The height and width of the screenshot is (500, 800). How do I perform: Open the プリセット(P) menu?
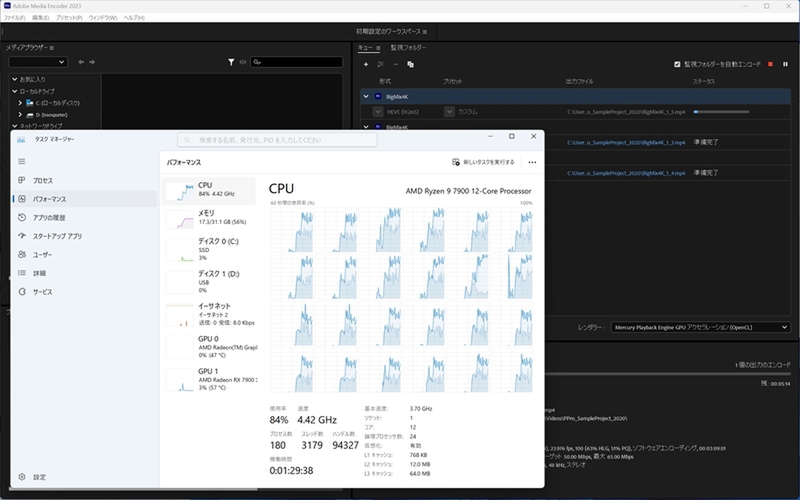(68, 18)
